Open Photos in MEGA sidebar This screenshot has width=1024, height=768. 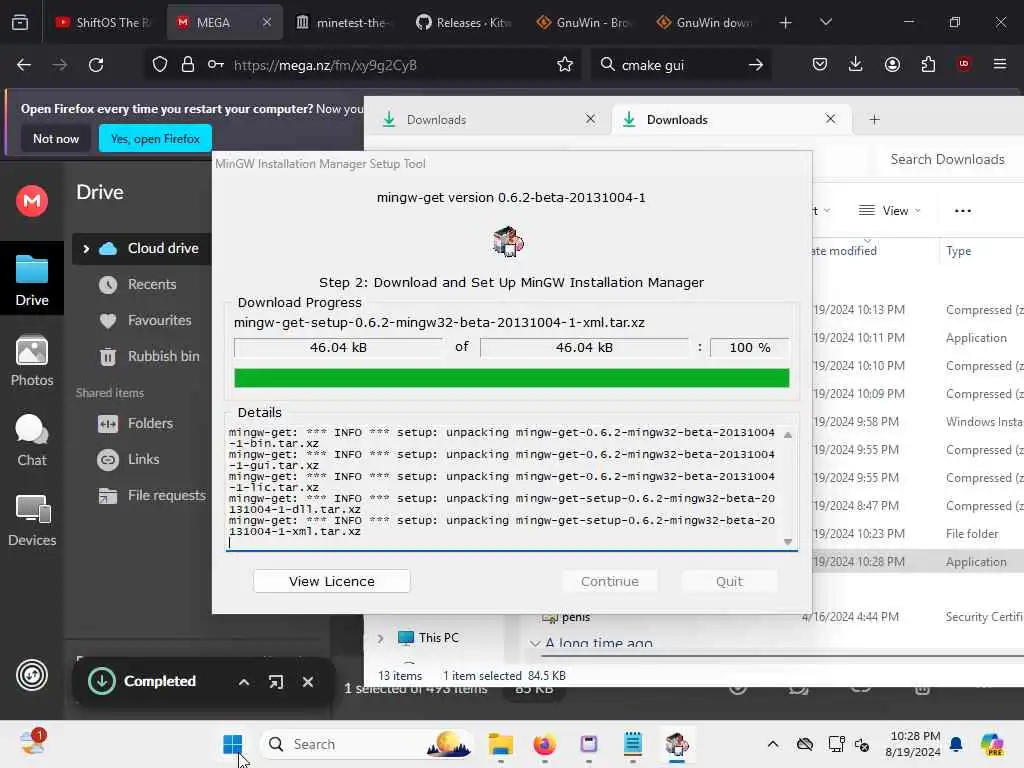pos(32,360)
